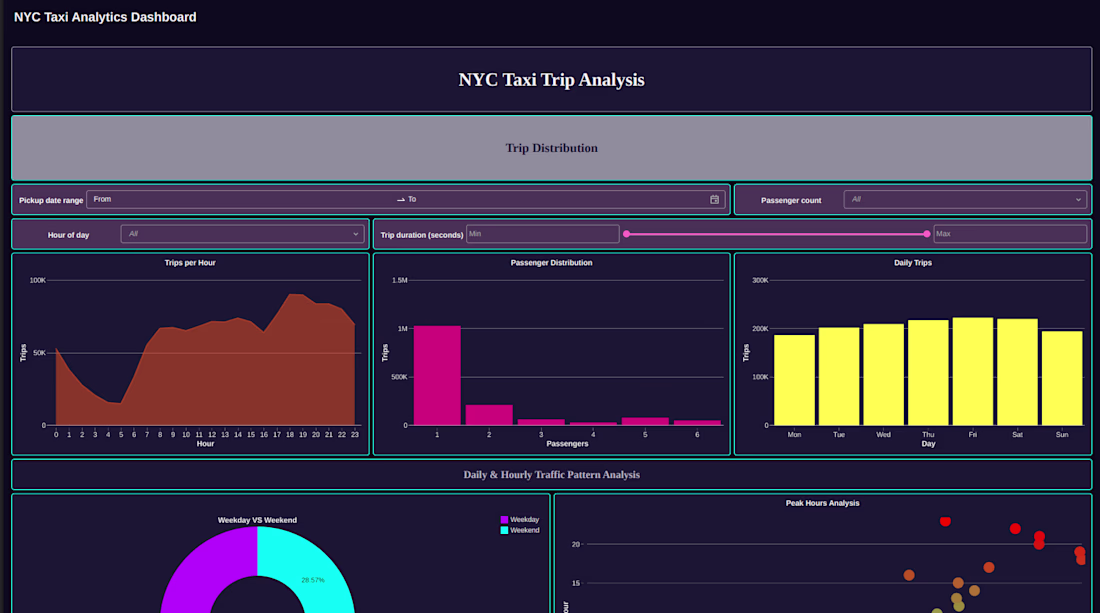Expand the Hour of day dropdown

[242, 234]
